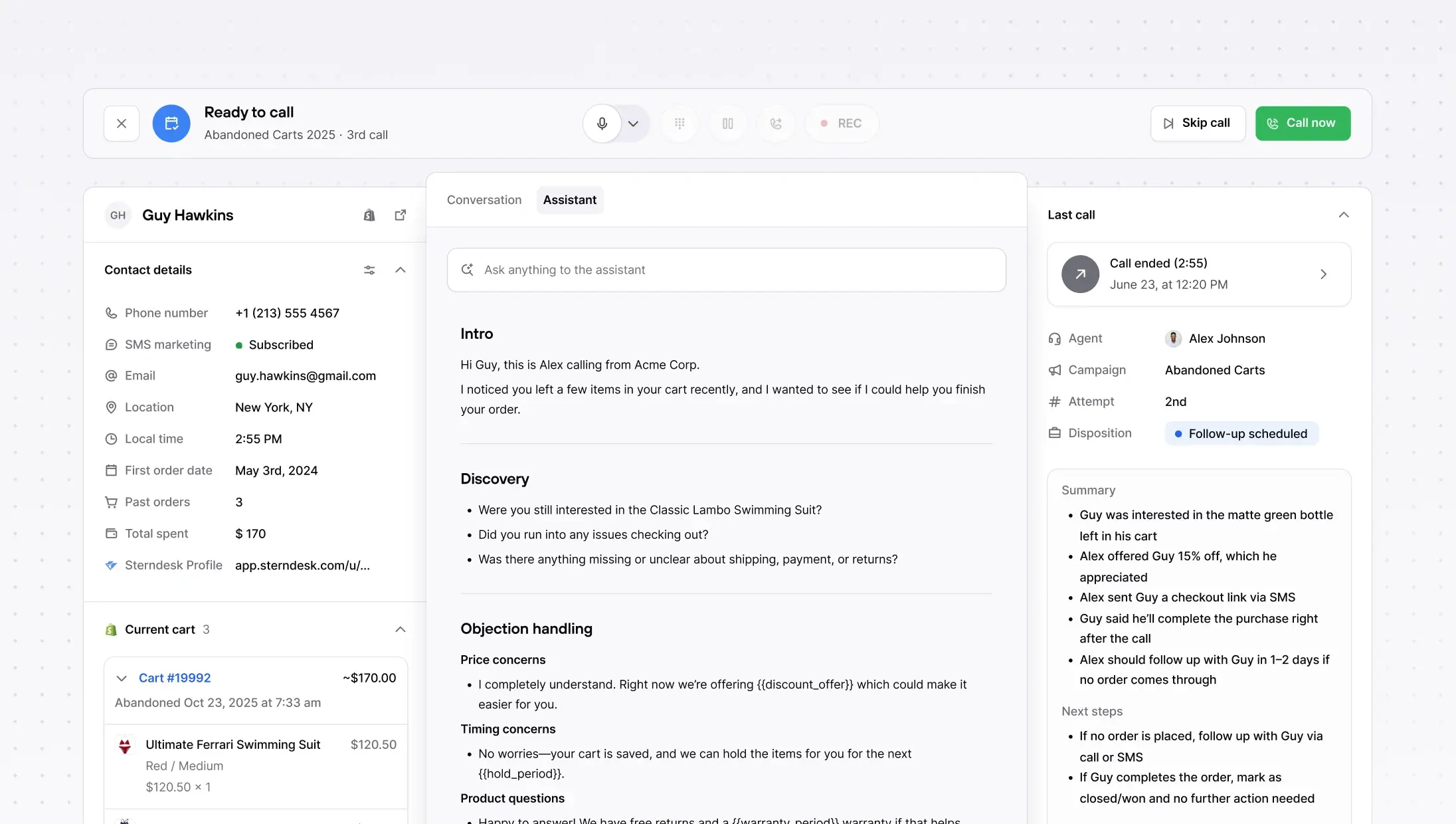Open microphone device dropdown
Screen dimensions: 1456x824
pyautogui.click(x=632, y=123)
